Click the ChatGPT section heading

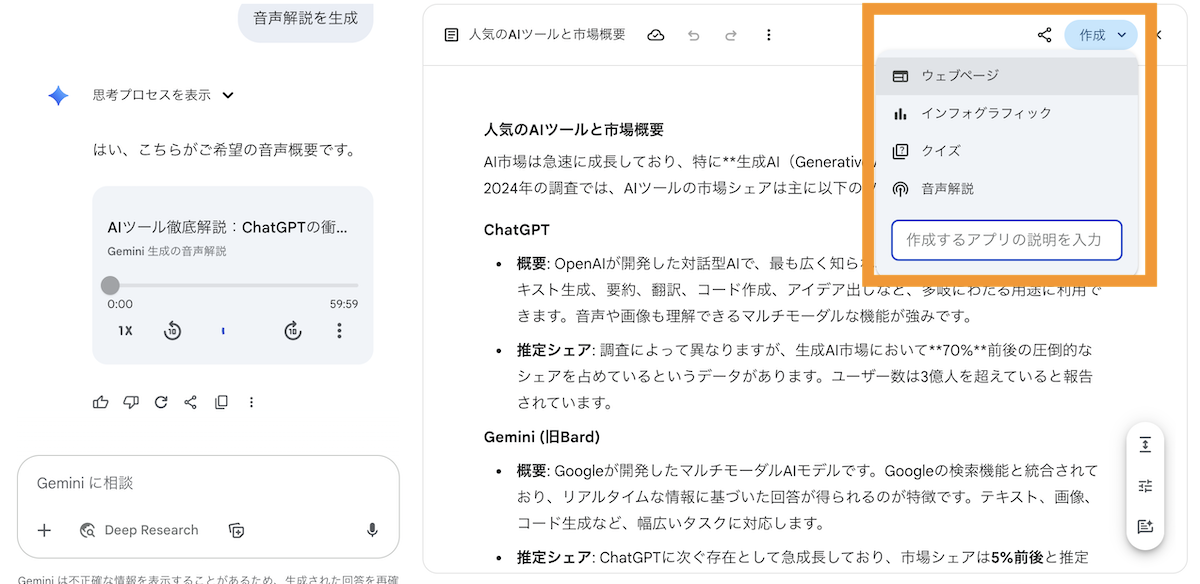(x=517, y=230)
